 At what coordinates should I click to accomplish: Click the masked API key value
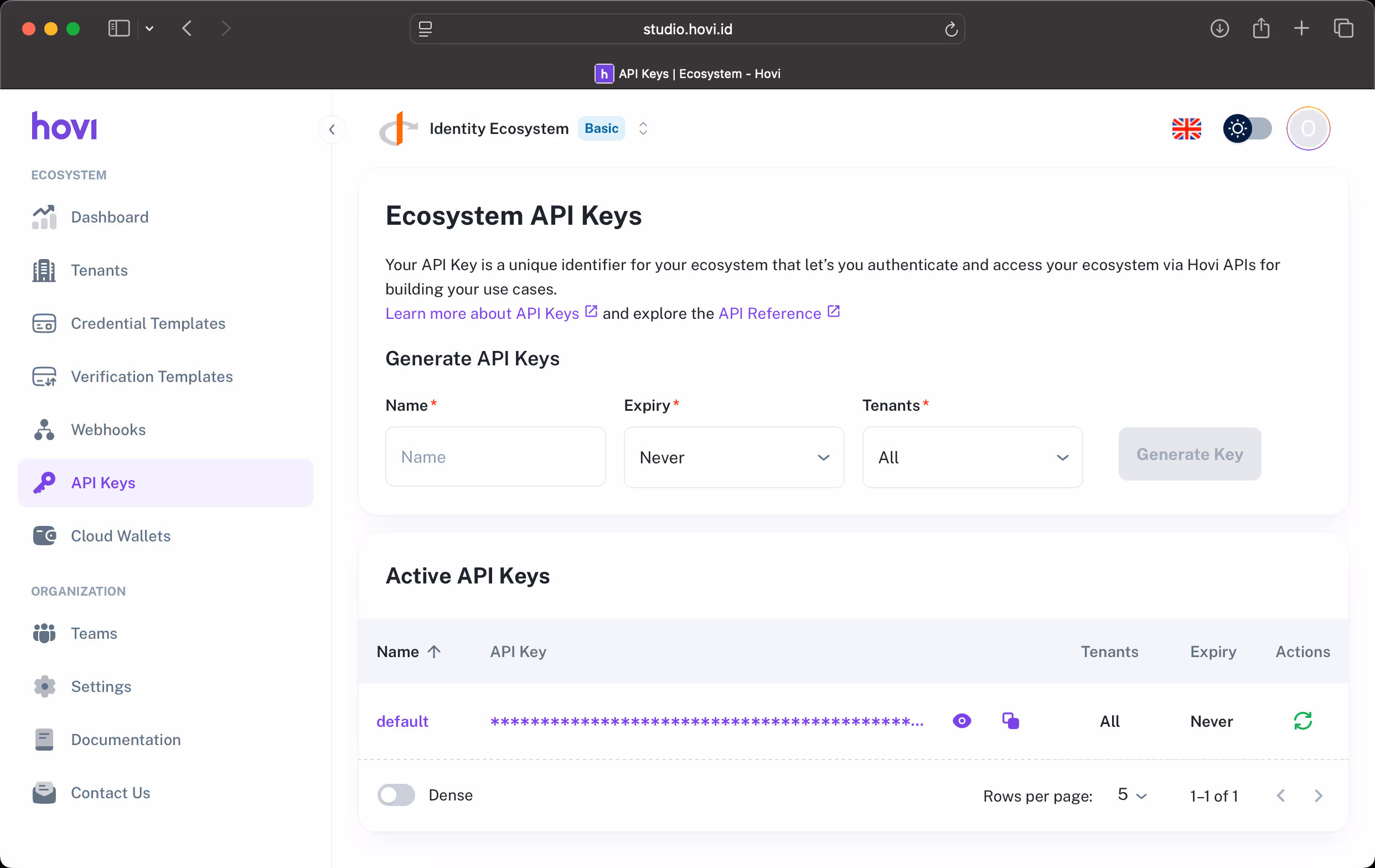click(x=706, y=721)
